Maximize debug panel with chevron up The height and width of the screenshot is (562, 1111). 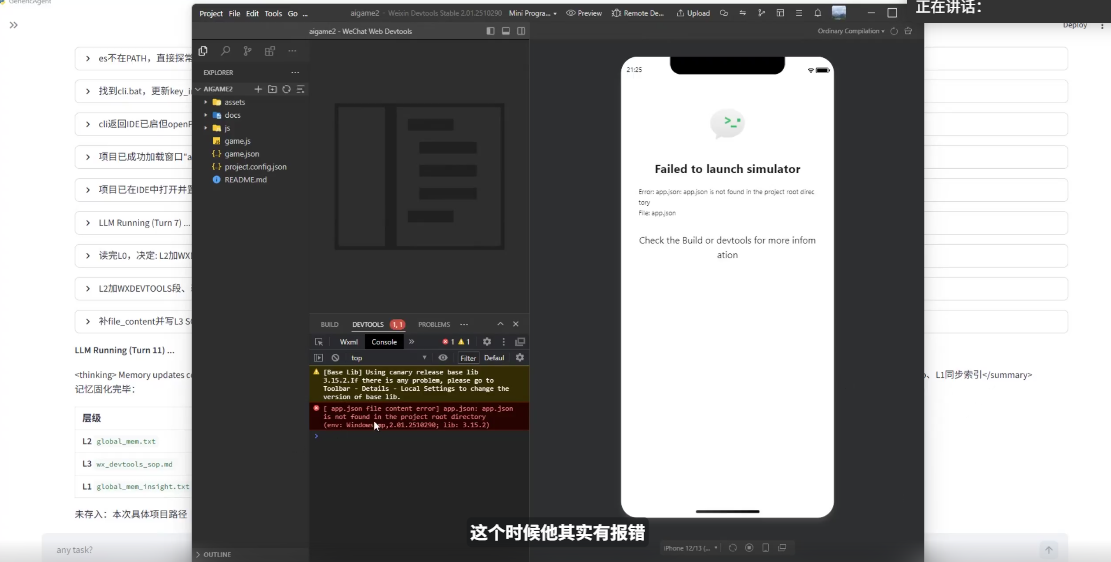500,324
